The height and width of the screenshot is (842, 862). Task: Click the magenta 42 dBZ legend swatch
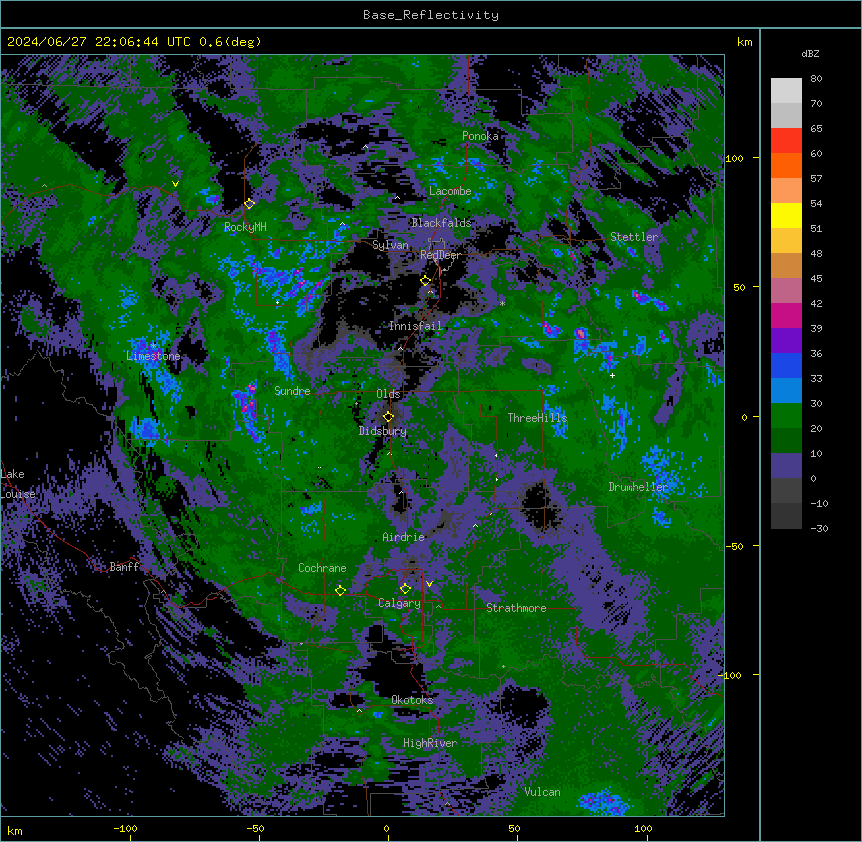[x=786, y=315]
